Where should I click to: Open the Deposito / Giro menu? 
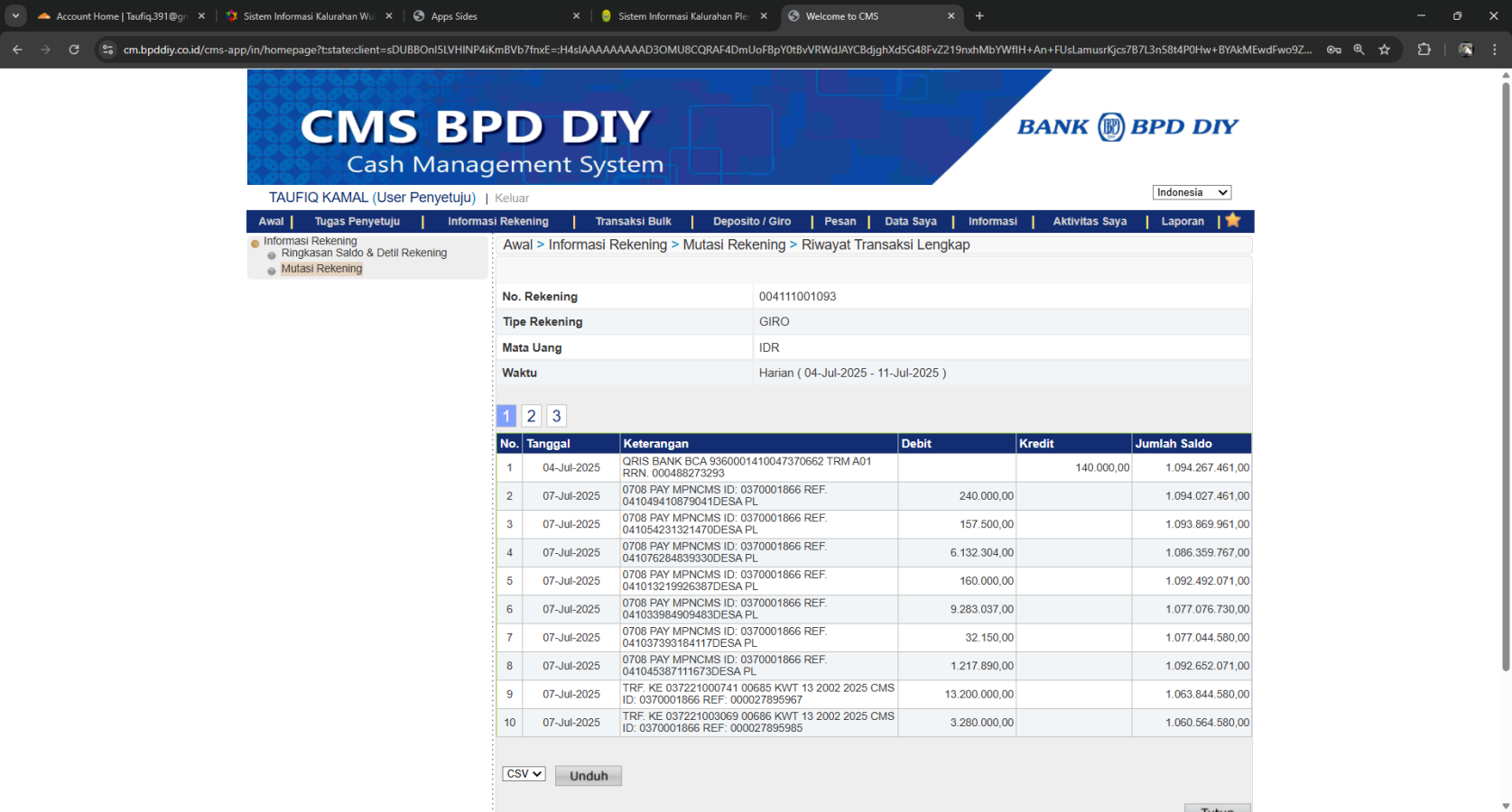752,221
